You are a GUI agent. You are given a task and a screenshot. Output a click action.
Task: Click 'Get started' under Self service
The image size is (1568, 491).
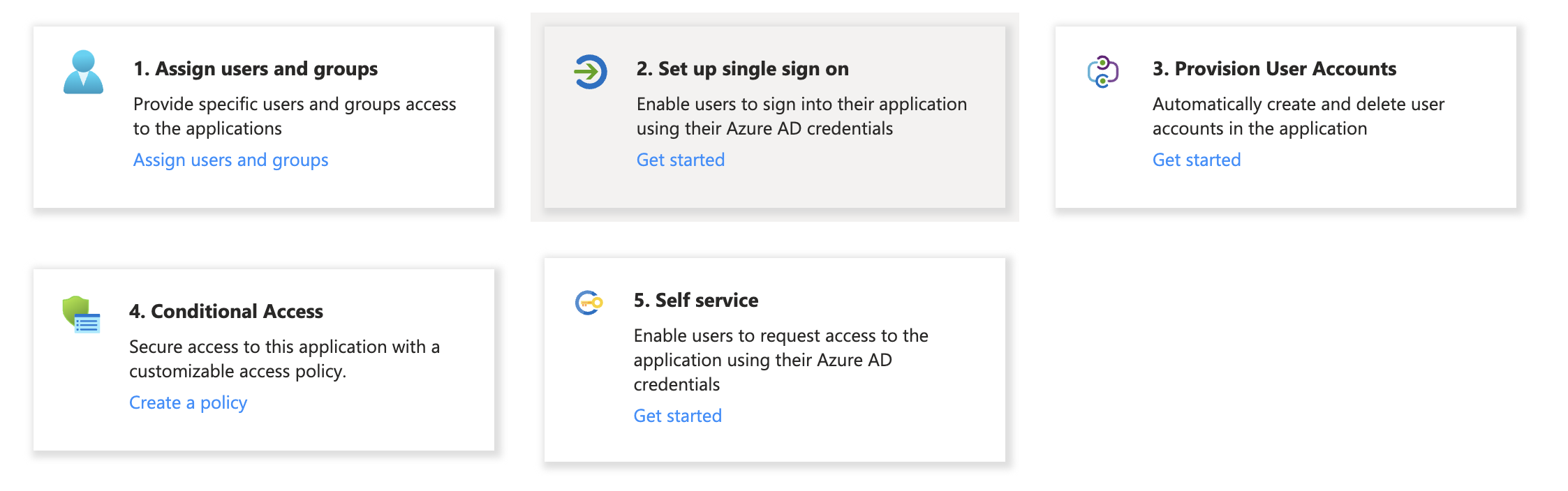pos(678,416)
